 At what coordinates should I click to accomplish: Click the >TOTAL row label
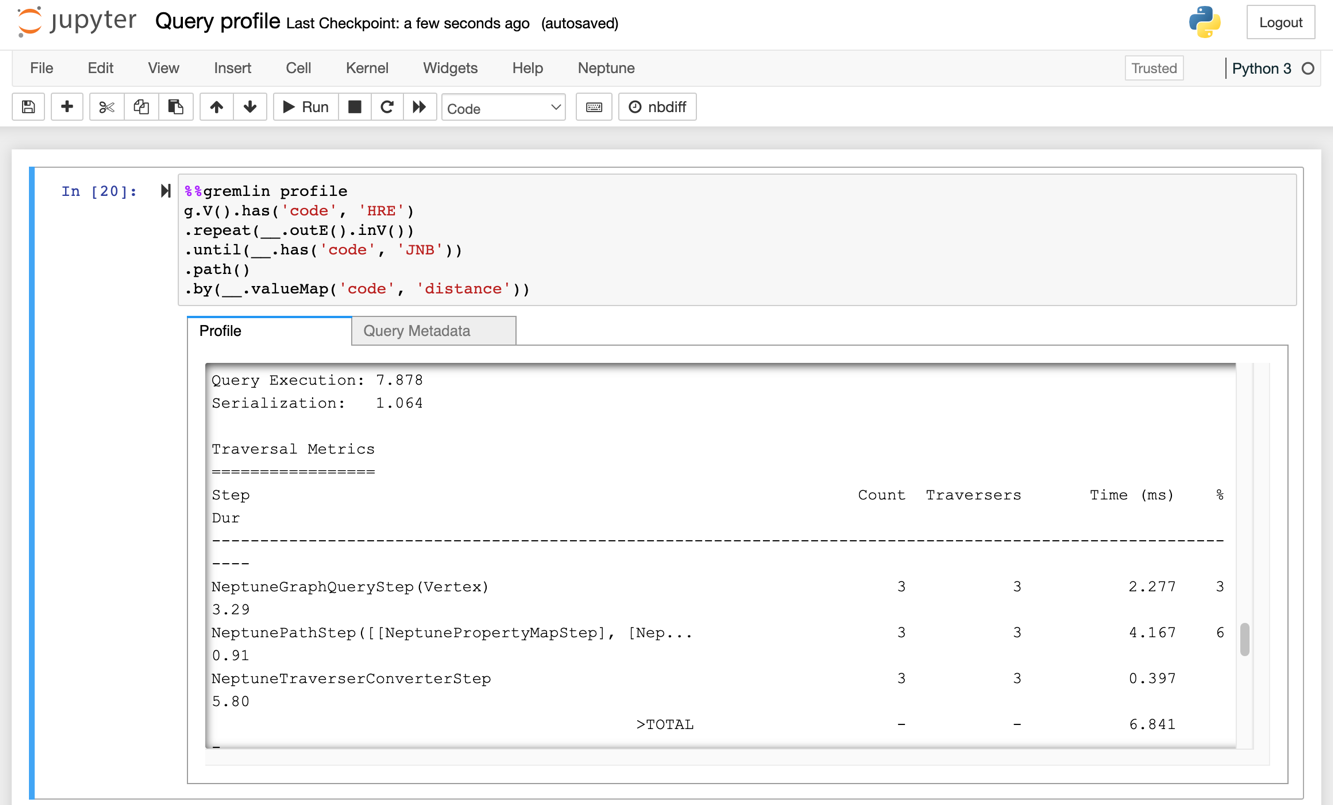(665, 725)
